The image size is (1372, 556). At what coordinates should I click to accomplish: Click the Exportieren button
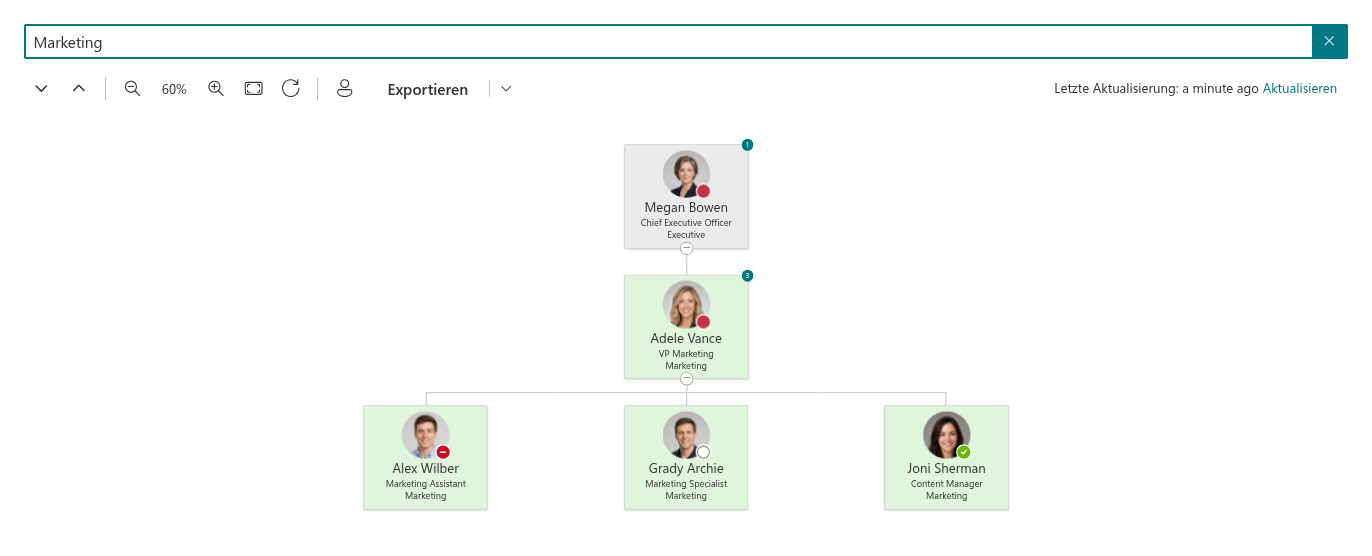(428, 89)
